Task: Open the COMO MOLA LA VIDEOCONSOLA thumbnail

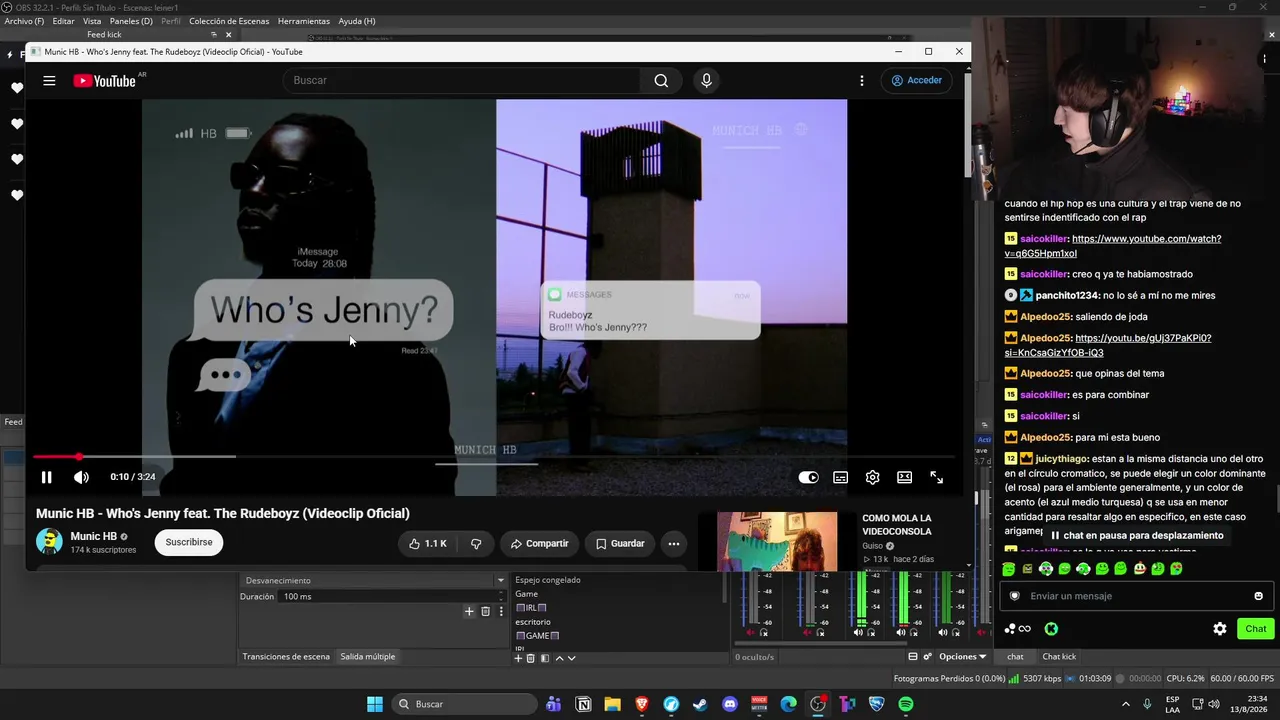Action: click(x=777, y=541)
